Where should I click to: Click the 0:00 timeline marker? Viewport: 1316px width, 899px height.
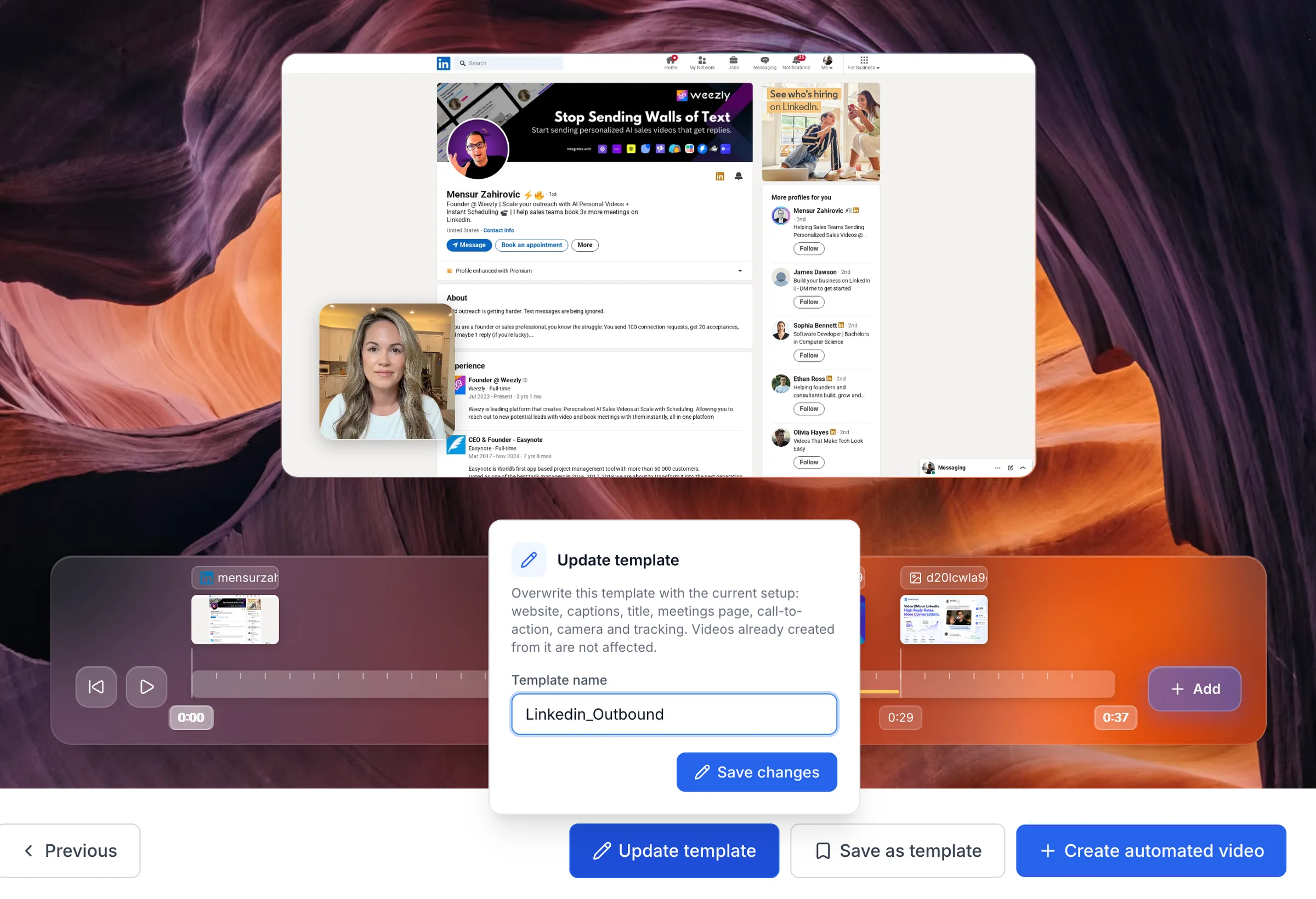pyautogui.click(x=191, y=717)
